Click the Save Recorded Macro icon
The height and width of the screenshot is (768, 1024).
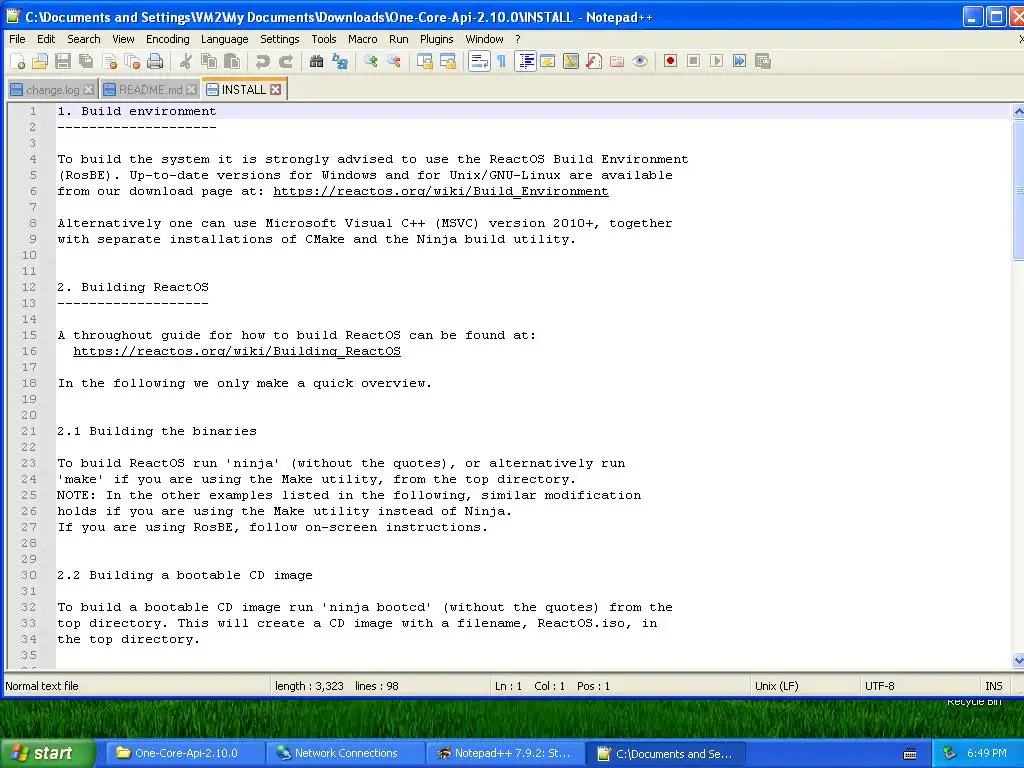(762, 61)
